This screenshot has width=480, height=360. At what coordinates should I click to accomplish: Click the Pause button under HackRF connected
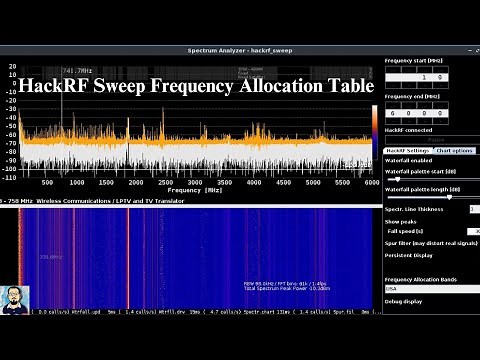[x=433, y=140]
